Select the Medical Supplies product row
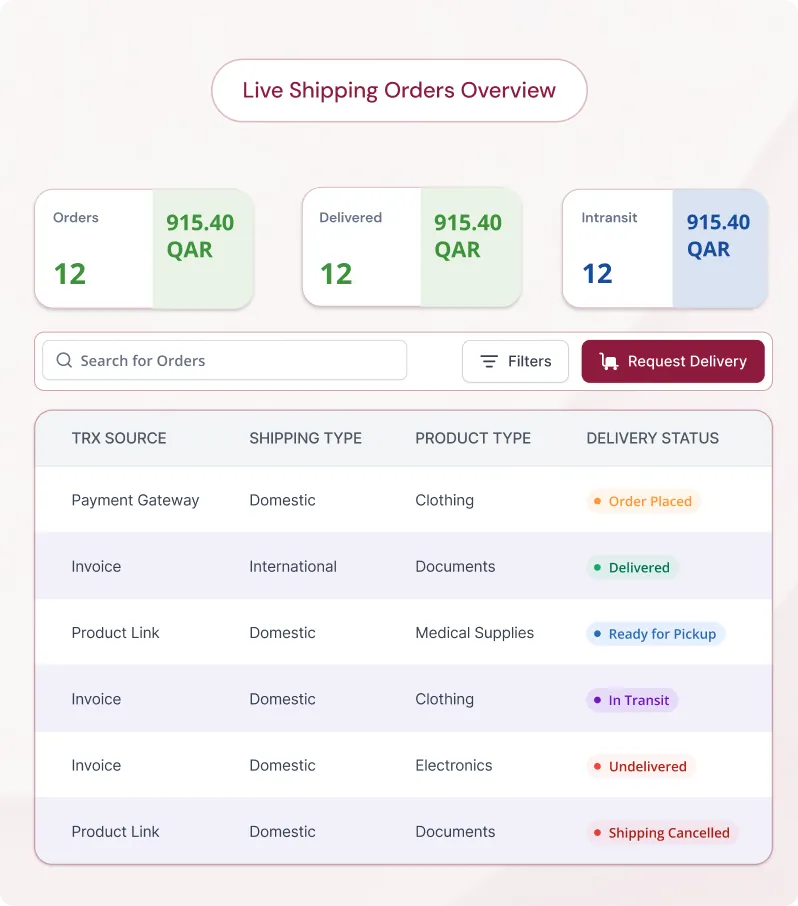This screenshot has height=906, width=798. point(403,633)
